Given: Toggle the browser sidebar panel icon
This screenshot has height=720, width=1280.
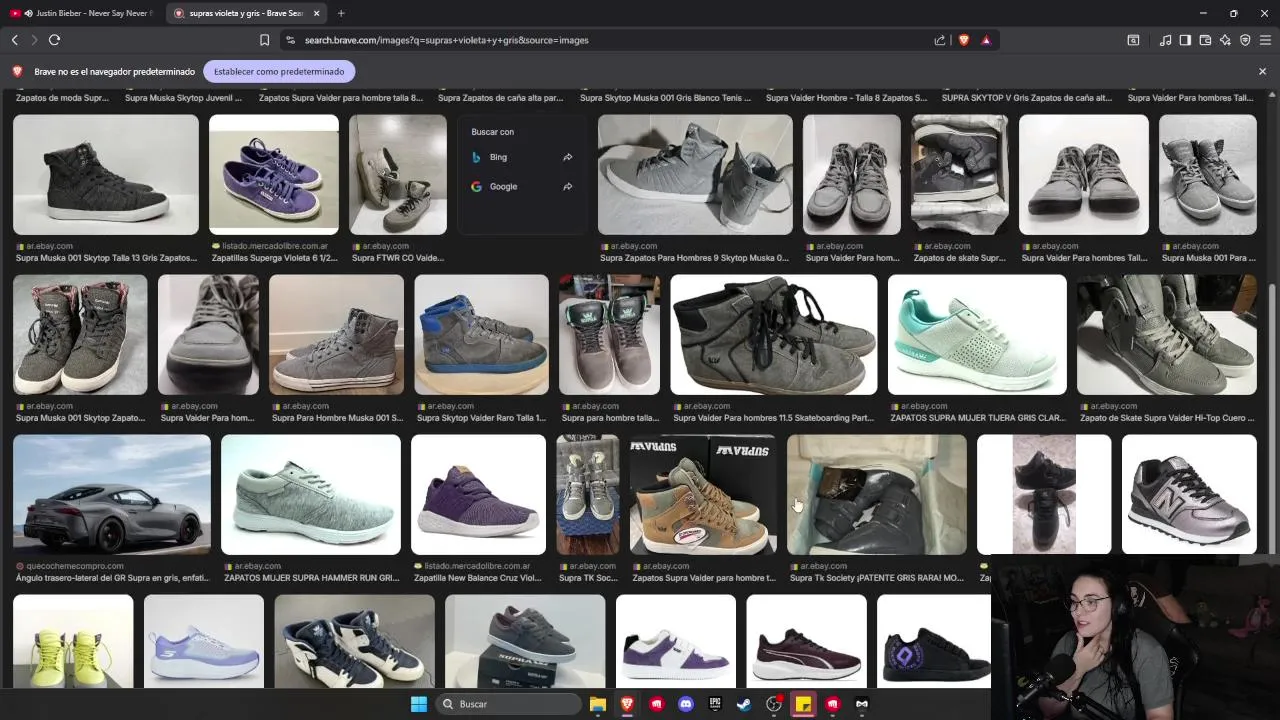Looking at the screenshot, I should [x=1185, y=40].
